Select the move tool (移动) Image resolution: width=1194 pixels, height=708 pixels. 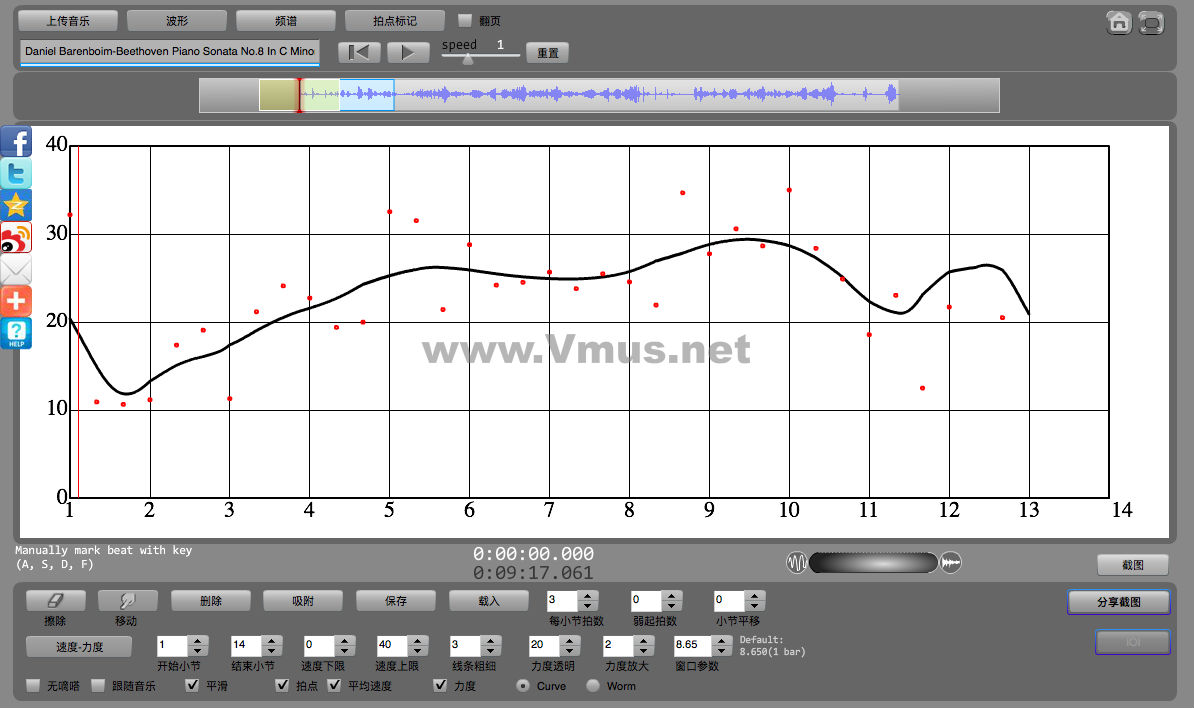pos(126,600)
